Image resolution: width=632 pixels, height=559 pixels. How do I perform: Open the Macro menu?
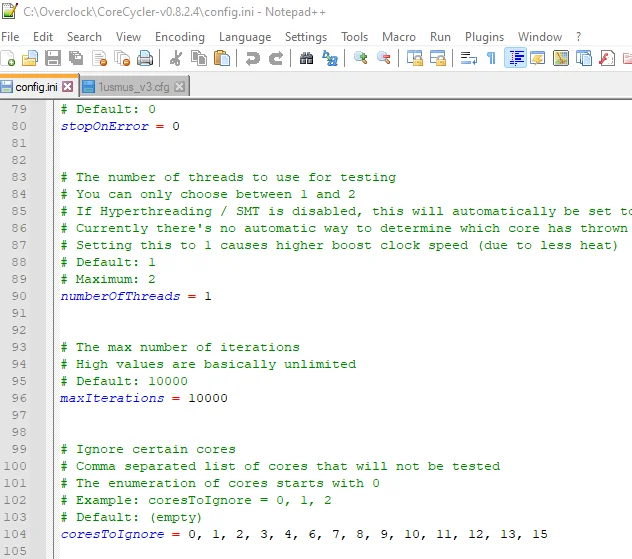[x=399, y=37]
